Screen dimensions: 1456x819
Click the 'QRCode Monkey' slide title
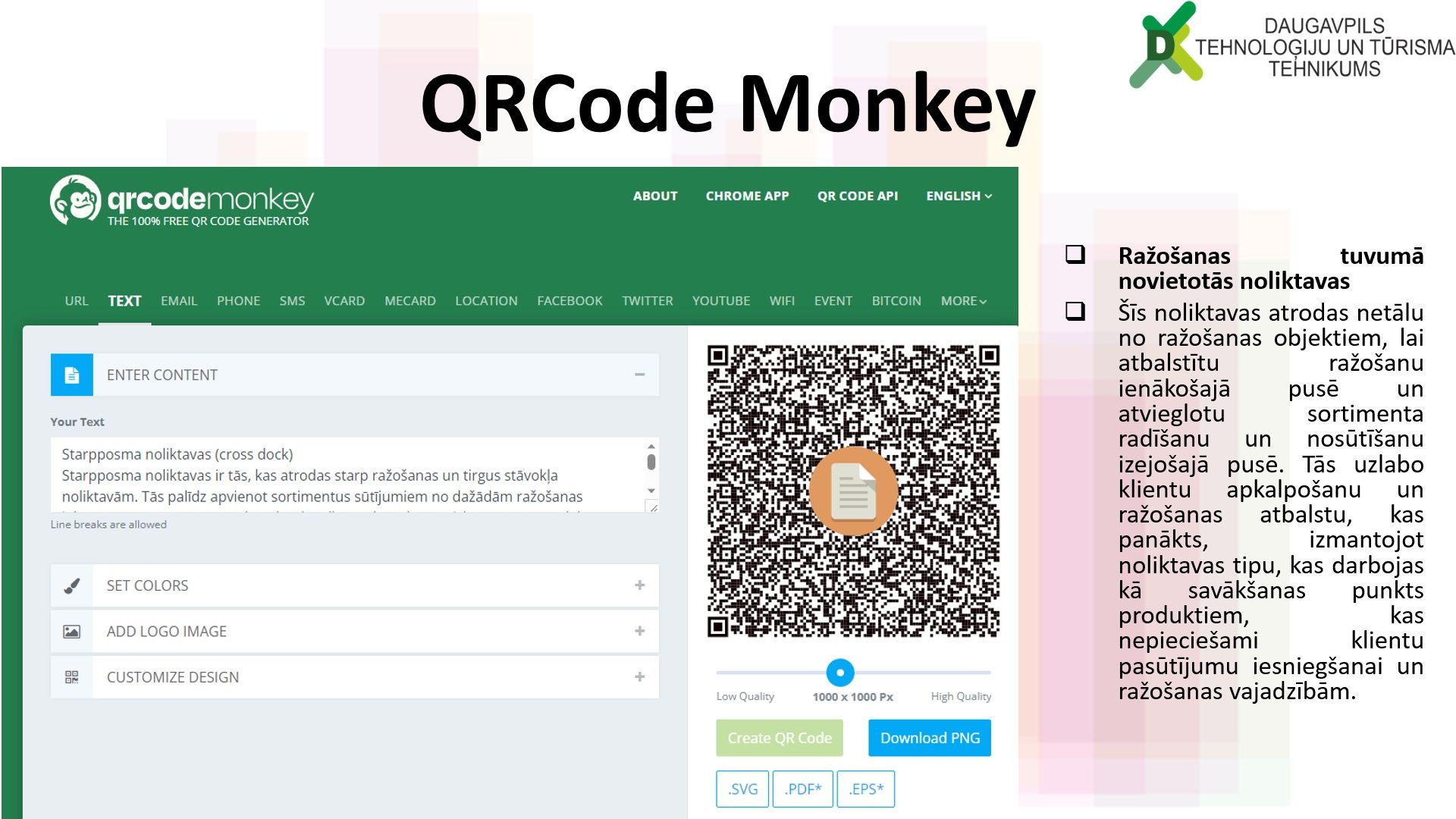[x=728, y=105]
